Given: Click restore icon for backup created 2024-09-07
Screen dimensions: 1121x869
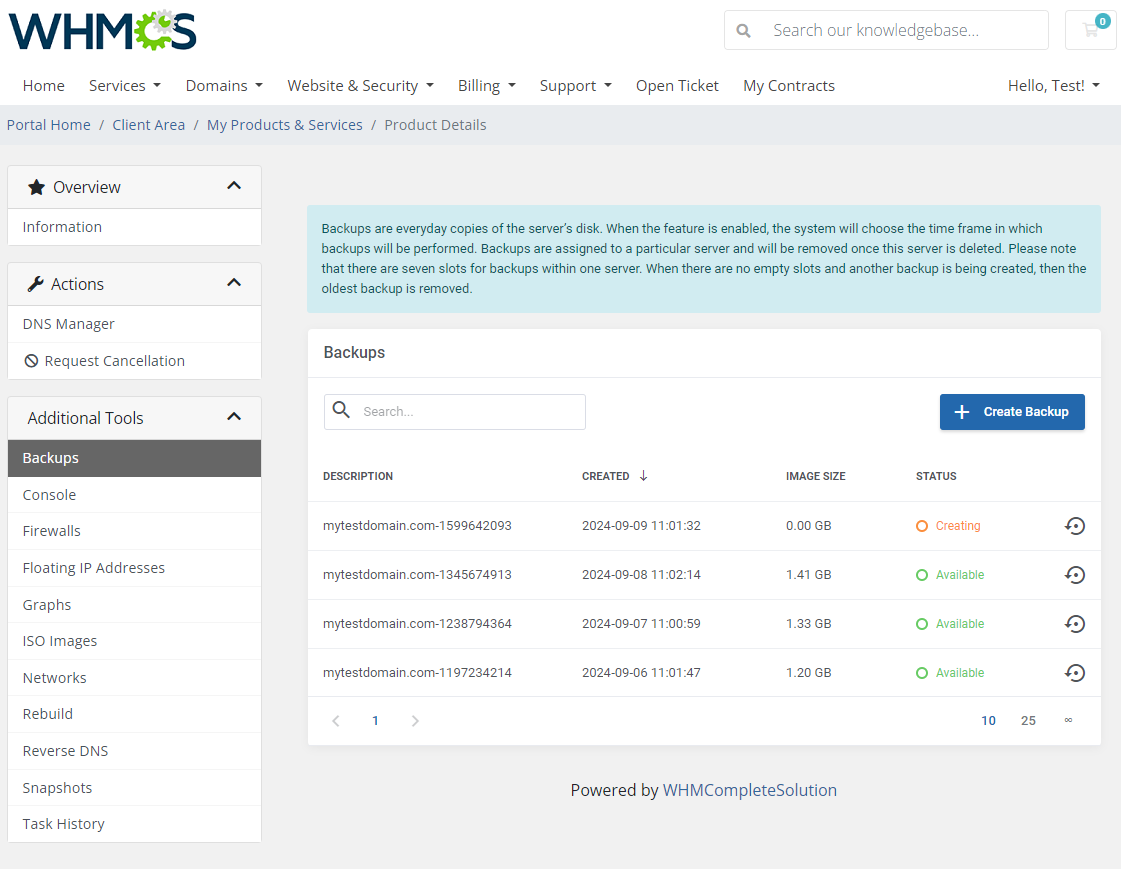Looking at the screenshot, I should (x=1074, y=624).
